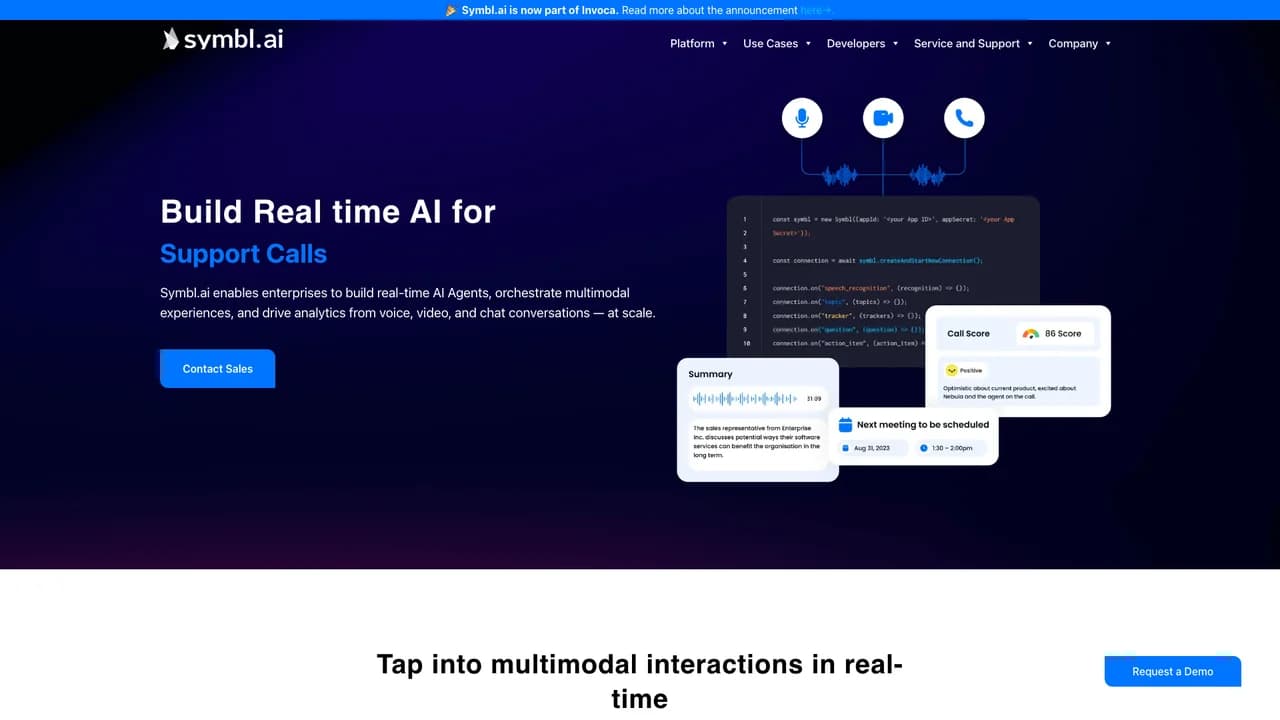Click the audio waveform in Summary card
The height and width of the screenshot is (720, 1280).
click(745, 398)
